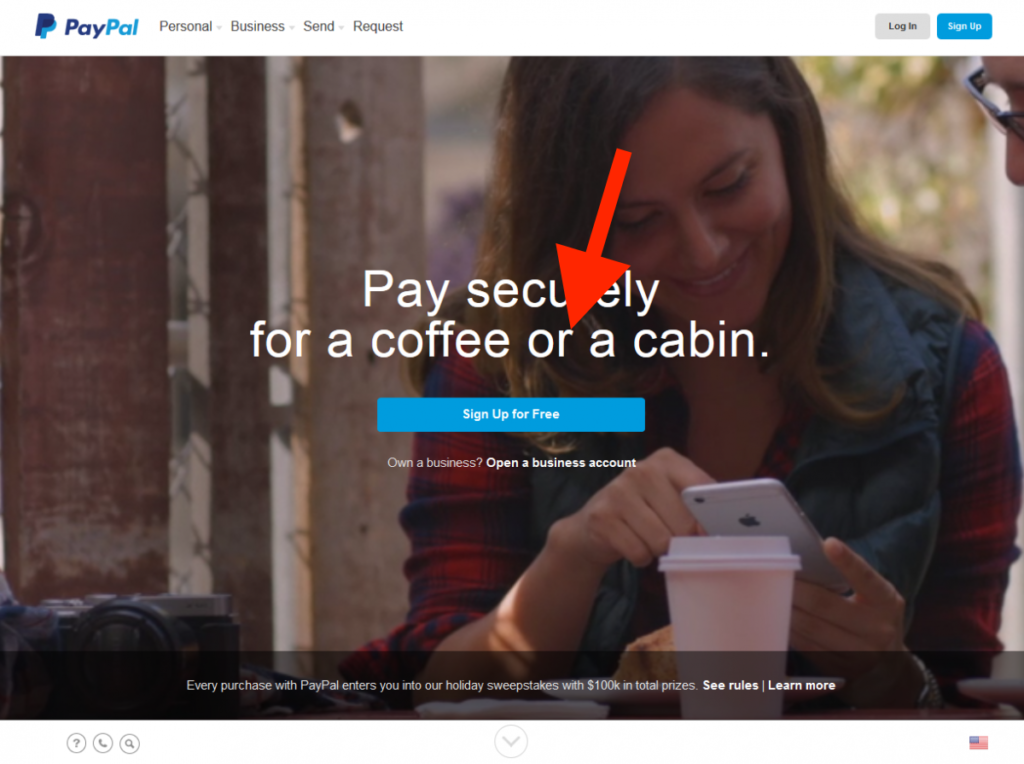Click the phone contact icon
This screenshot has width=1024, height=764.
[103, 743]
